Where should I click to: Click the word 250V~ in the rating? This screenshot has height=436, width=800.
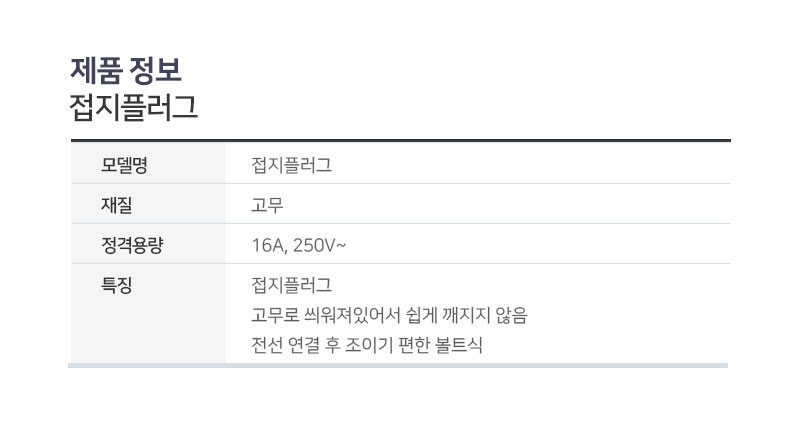(319, 245)
